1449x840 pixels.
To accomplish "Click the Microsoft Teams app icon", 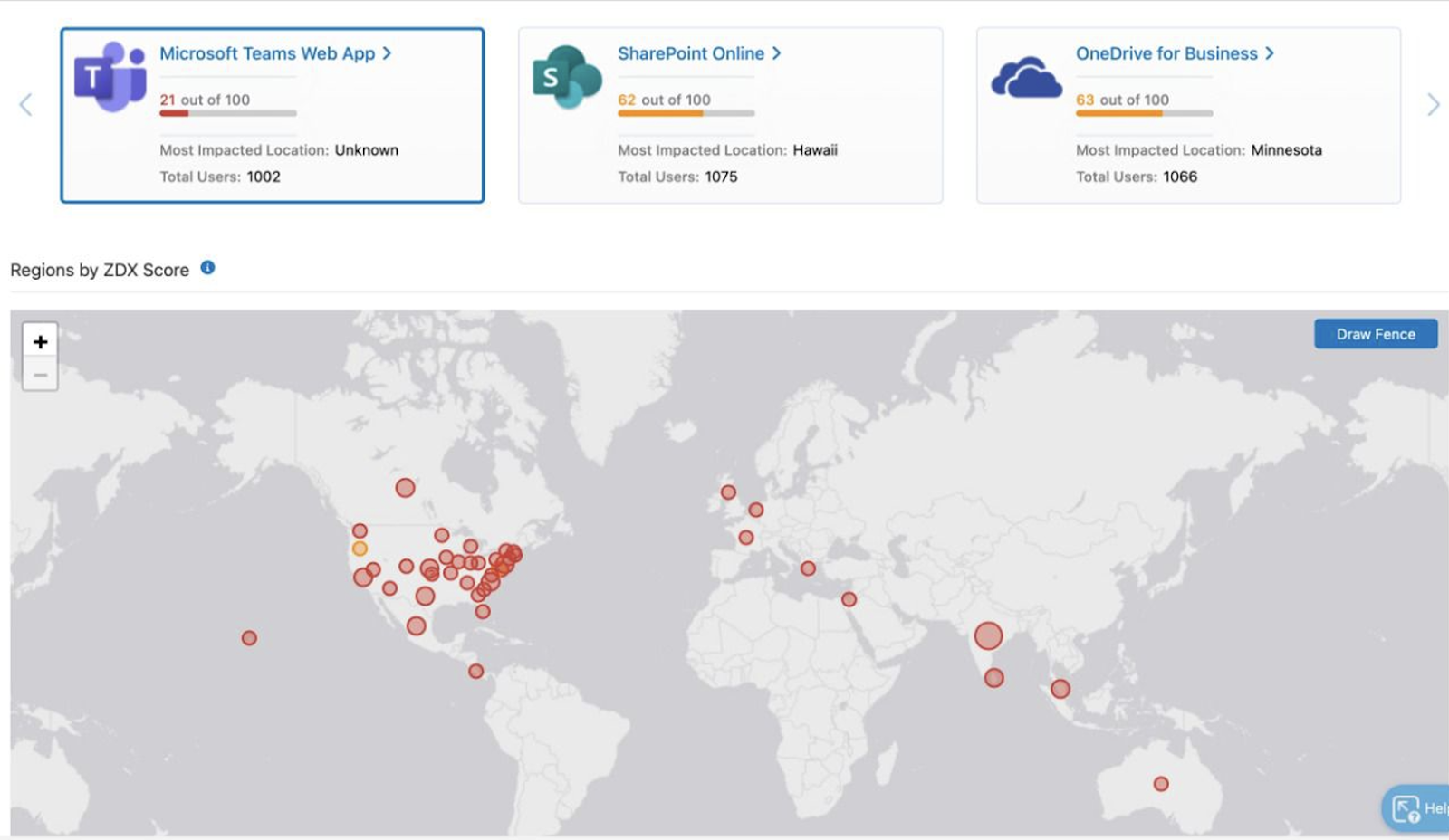I will click(x=110, y=77).
